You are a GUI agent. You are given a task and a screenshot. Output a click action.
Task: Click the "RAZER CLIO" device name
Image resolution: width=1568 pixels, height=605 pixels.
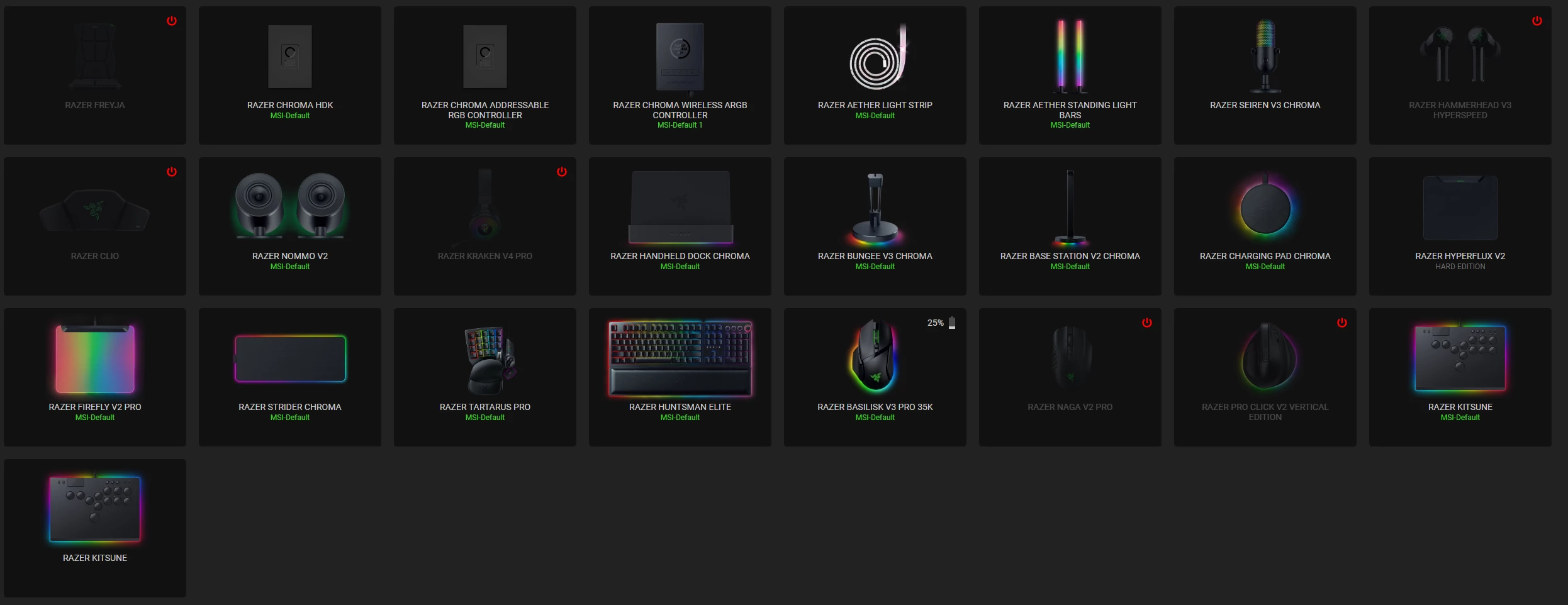(x=95, y=256)
